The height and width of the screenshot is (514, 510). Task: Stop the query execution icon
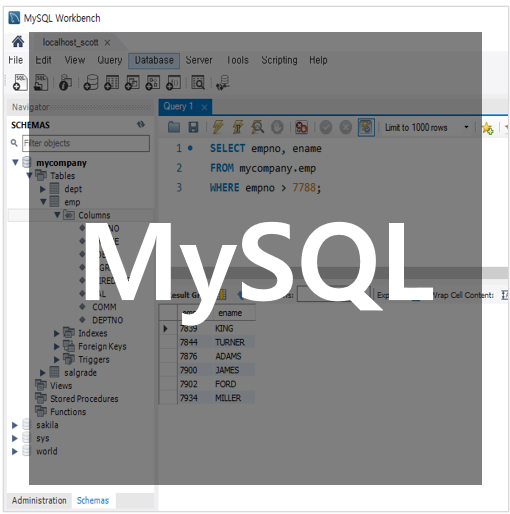(x=277, y=127)
